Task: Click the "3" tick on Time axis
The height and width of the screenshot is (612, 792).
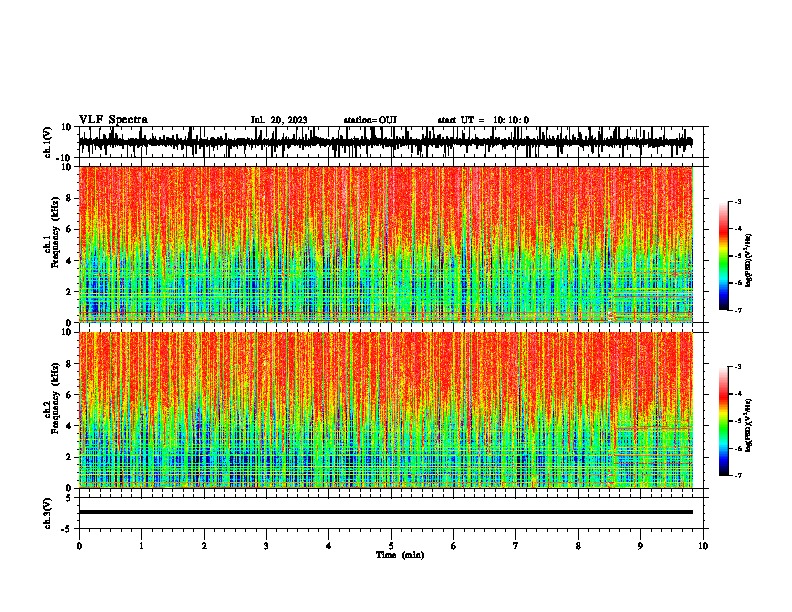Action: click(266, 546)
